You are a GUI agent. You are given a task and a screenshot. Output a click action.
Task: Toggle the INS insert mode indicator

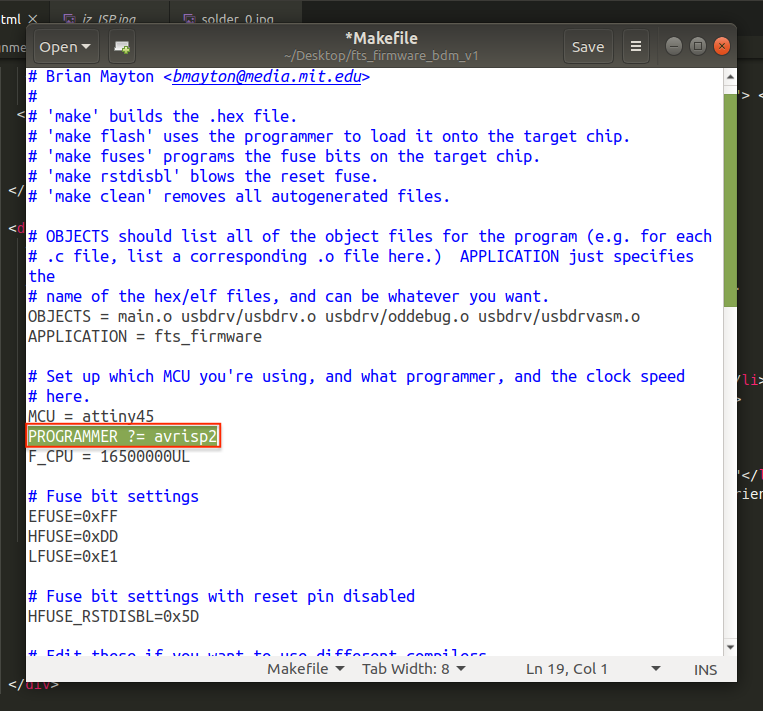pyautogui.click(x=705, y=670)
